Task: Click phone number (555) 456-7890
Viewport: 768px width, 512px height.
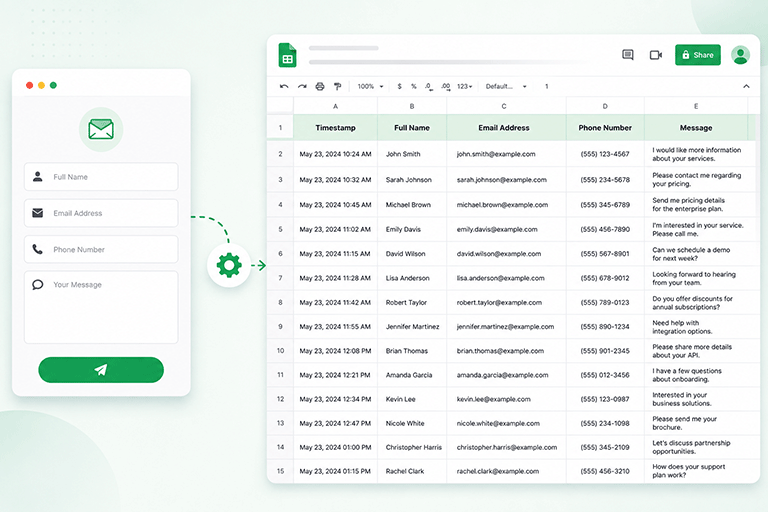Action: pos(605,229)
